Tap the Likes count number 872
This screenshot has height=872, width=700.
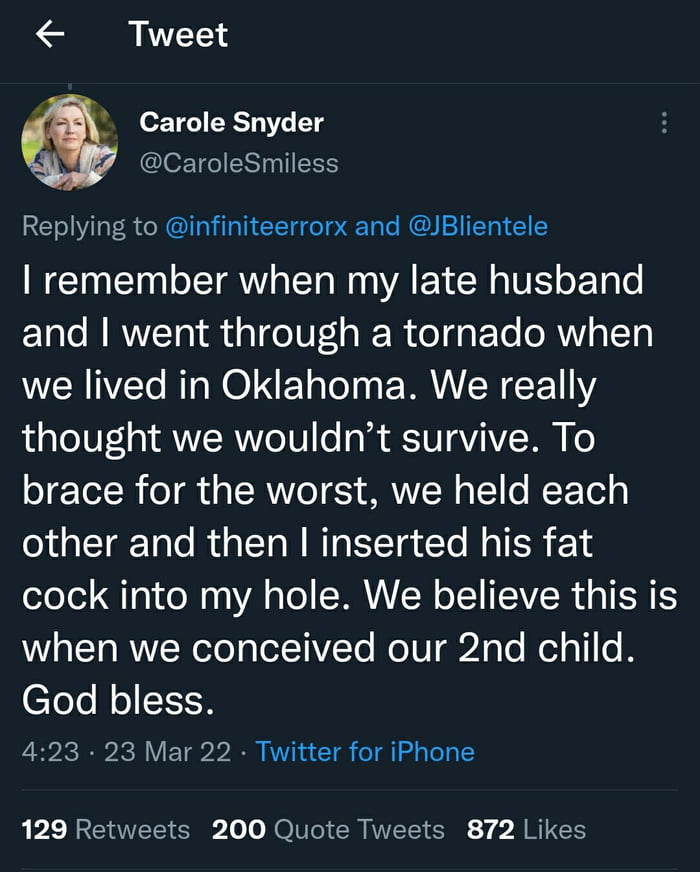point(485,829)
